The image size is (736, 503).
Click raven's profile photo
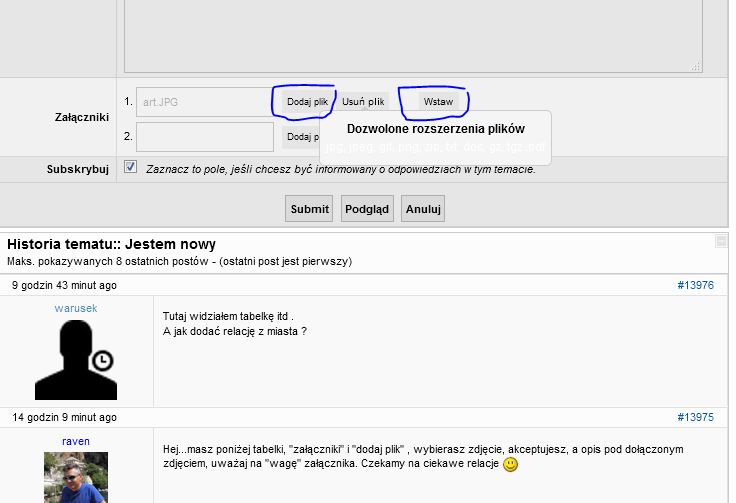[76, 478]
